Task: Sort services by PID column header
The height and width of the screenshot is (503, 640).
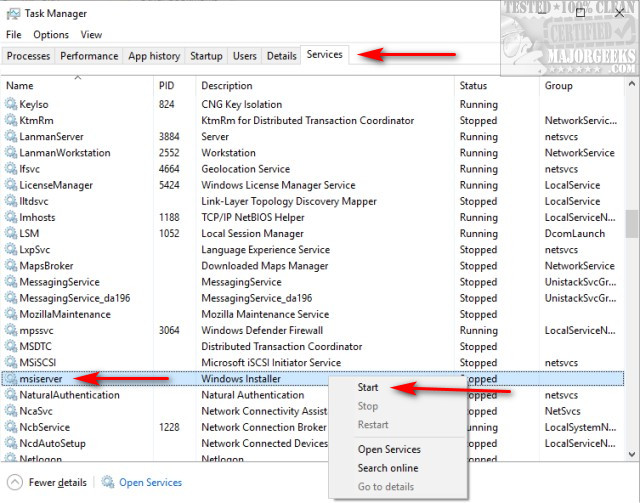Action: click(175, 86)
